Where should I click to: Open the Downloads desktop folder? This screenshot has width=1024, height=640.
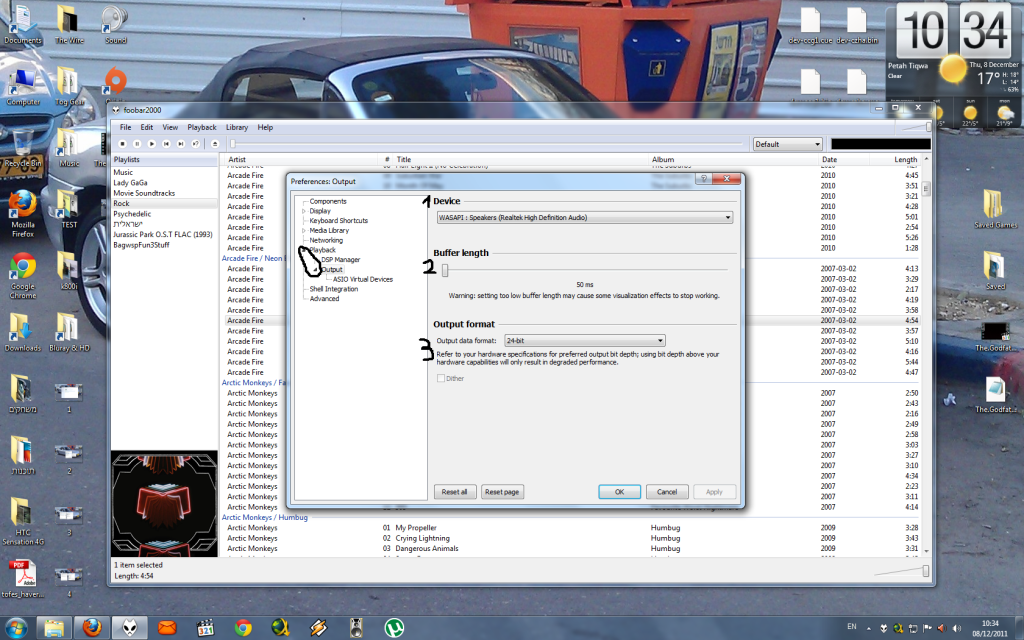23,332
